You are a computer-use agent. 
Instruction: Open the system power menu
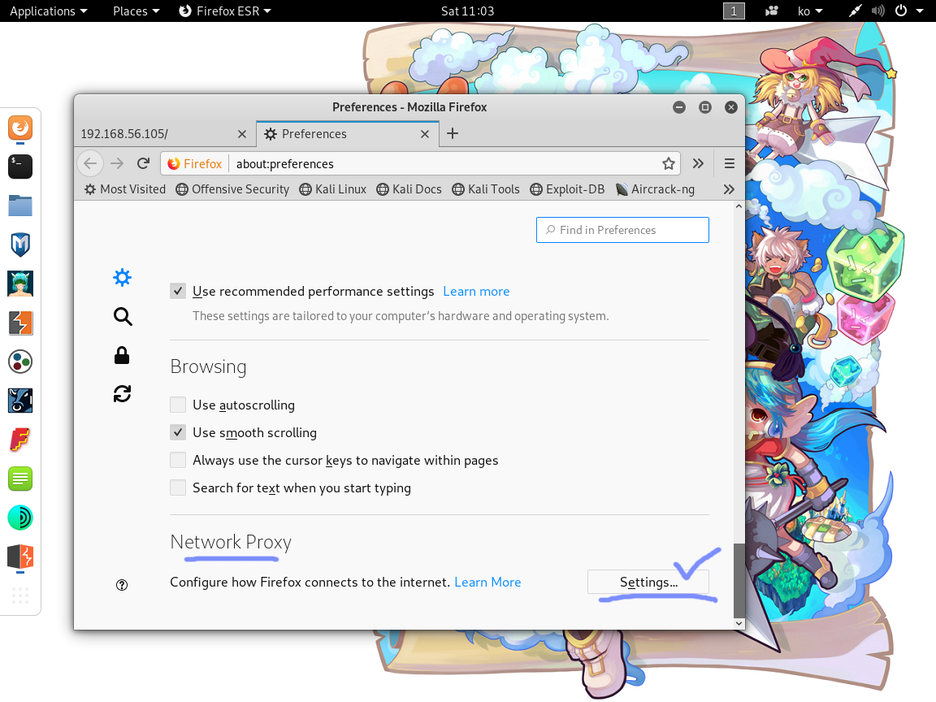[x=909, y=11]
